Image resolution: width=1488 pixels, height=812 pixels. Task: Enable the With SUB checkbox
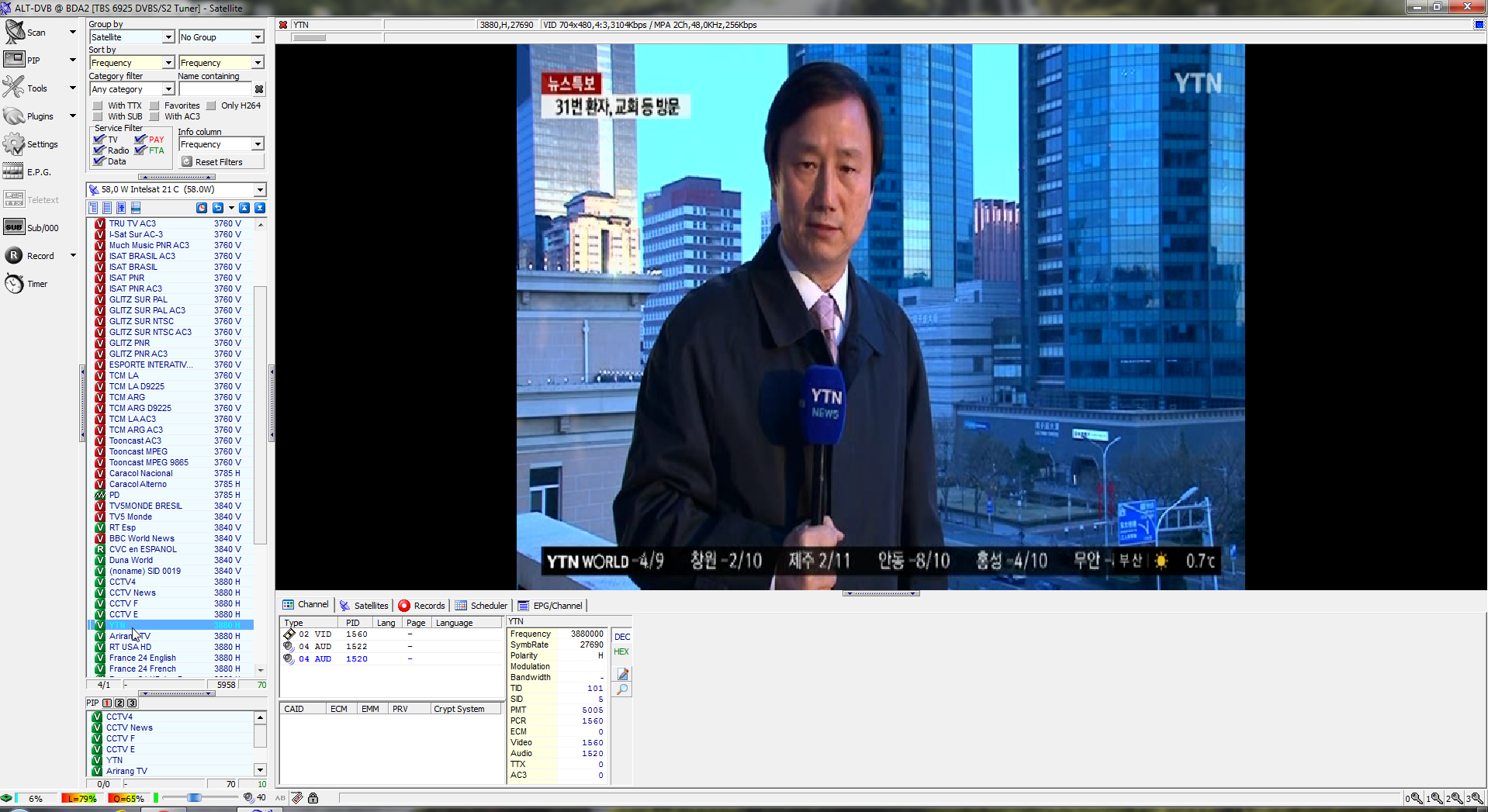[98, 116]
